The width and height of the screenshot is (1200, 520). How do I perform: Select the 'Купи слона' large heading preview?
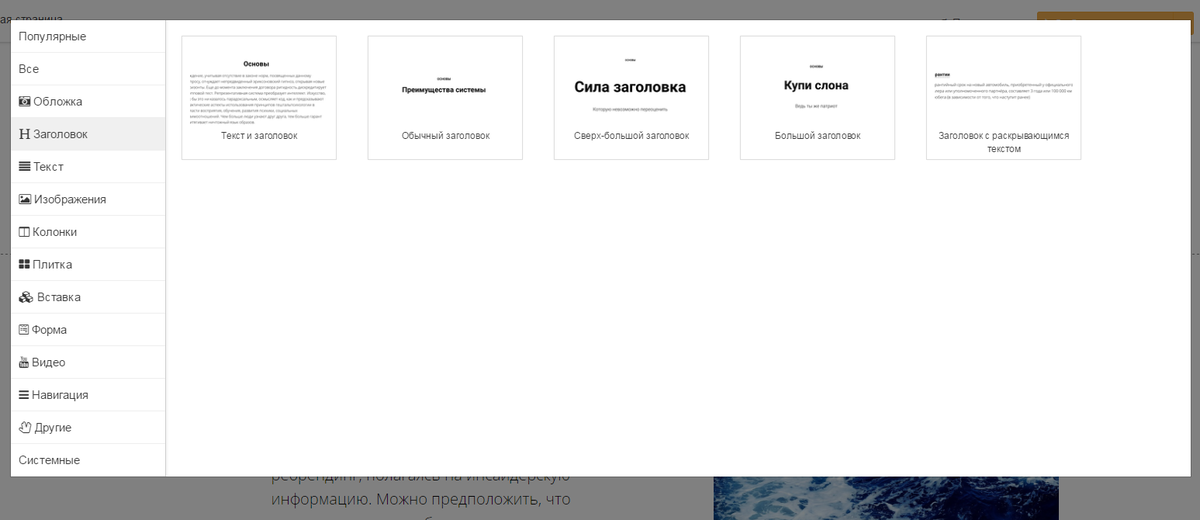pyautogui.click(x=817, y=88)
